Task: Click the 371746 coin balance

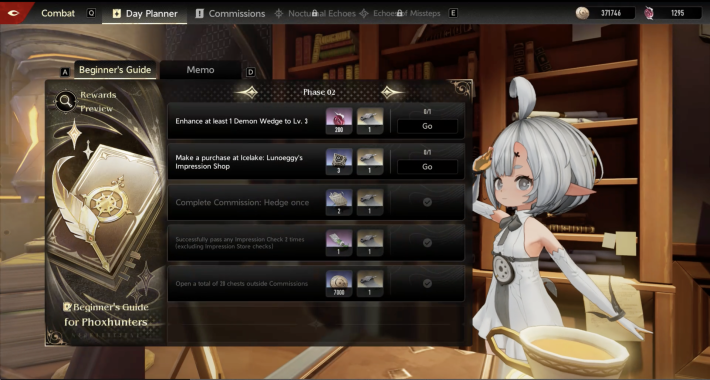Action: point(611,13)
